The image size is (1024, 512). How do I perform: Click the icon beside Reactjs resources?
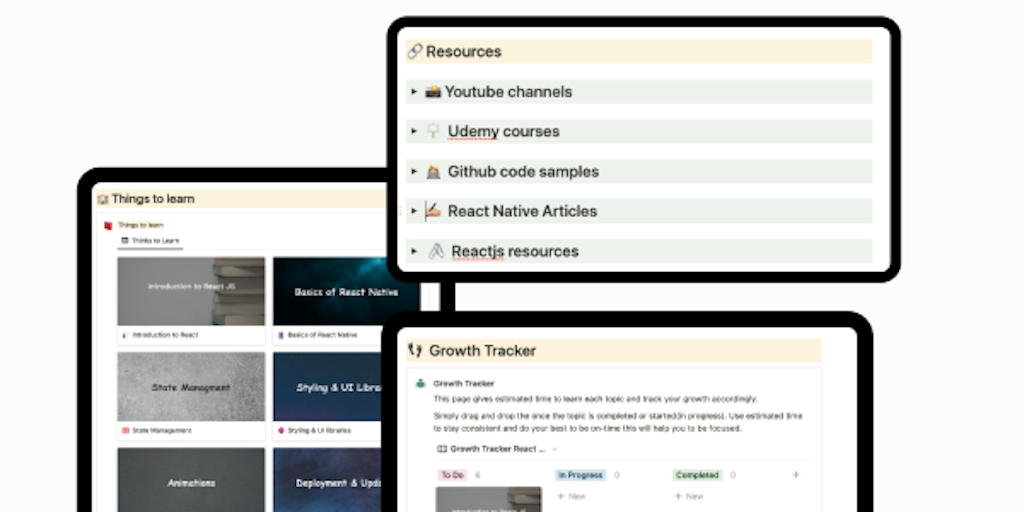436,251
